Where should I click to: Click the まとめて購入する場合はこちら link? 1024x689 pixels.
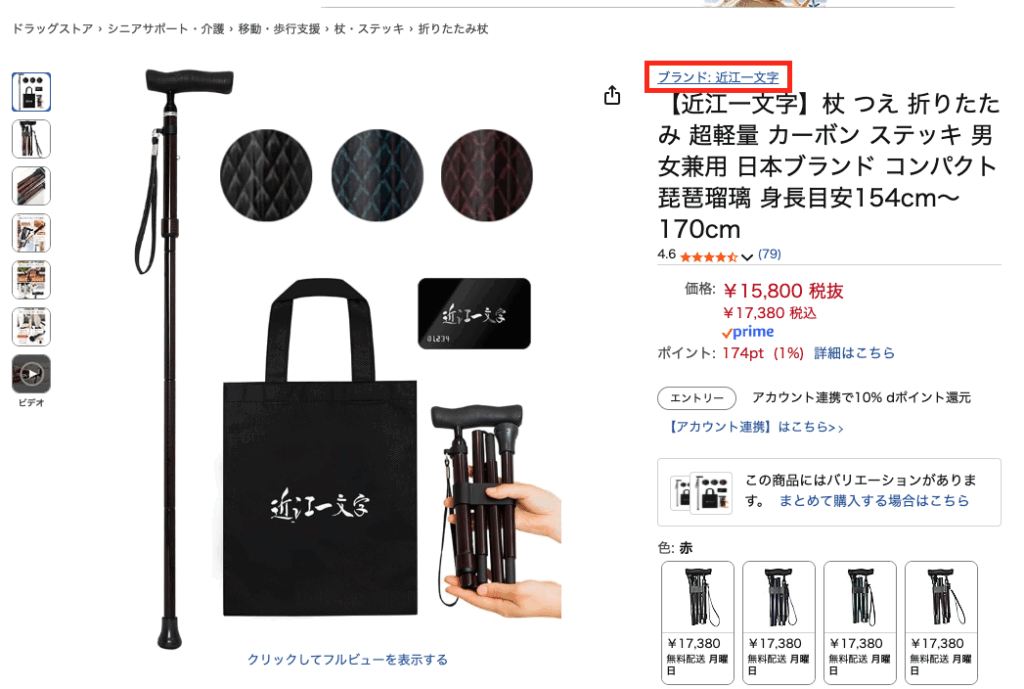pyautogui.click(x=874, y=501)
